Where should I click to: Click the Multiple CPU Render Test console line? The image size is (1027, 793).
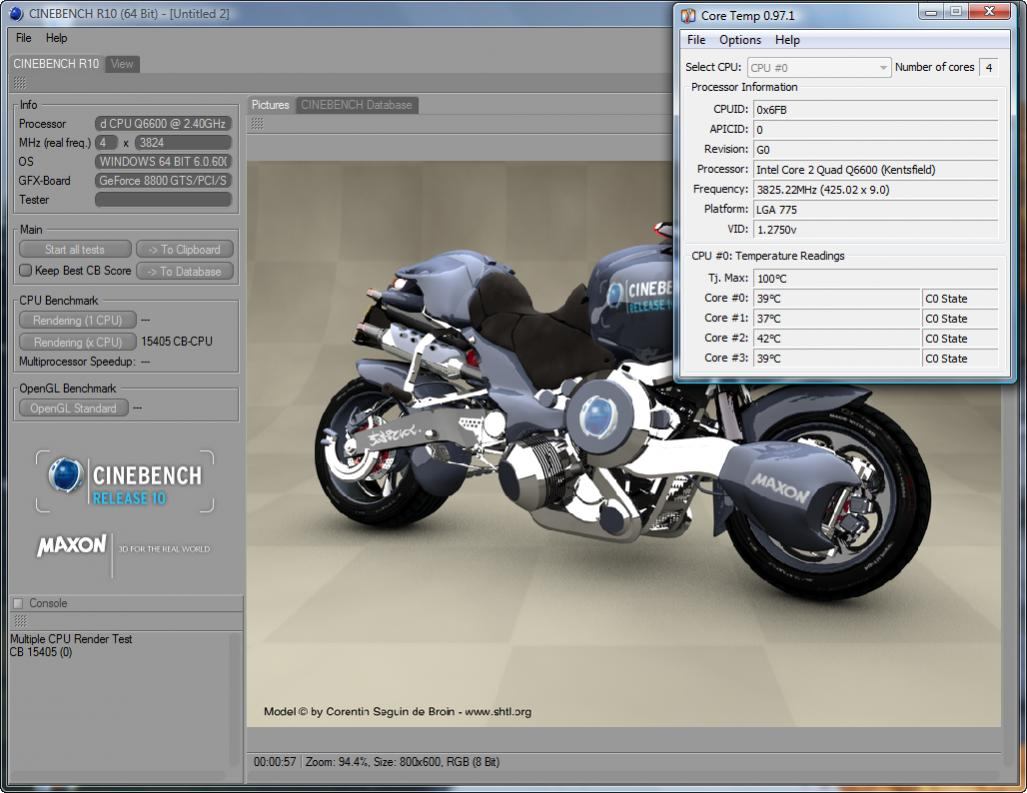pos(71,638)
